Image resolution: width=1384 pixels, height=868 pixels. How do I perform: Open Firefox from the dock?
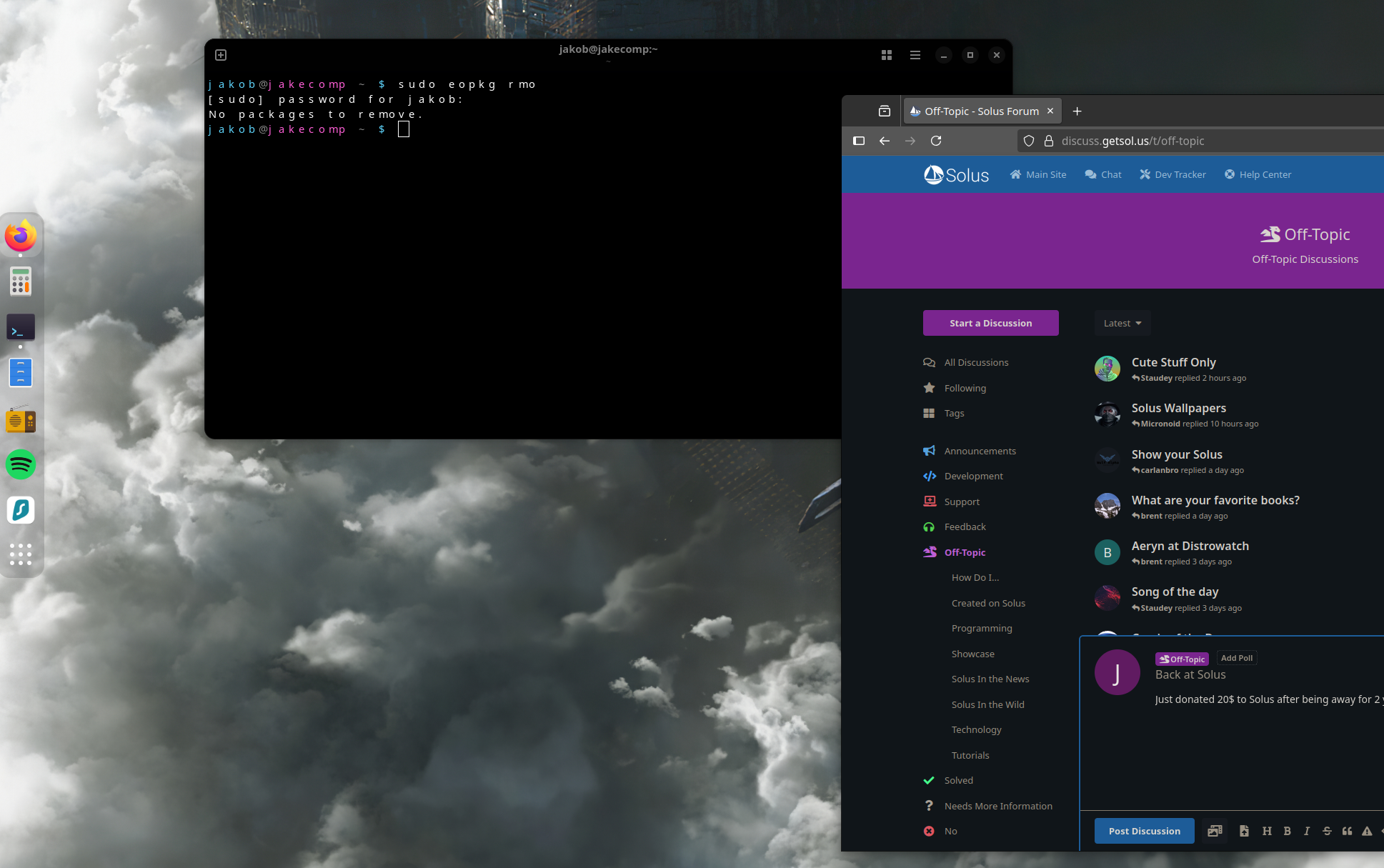21,236
